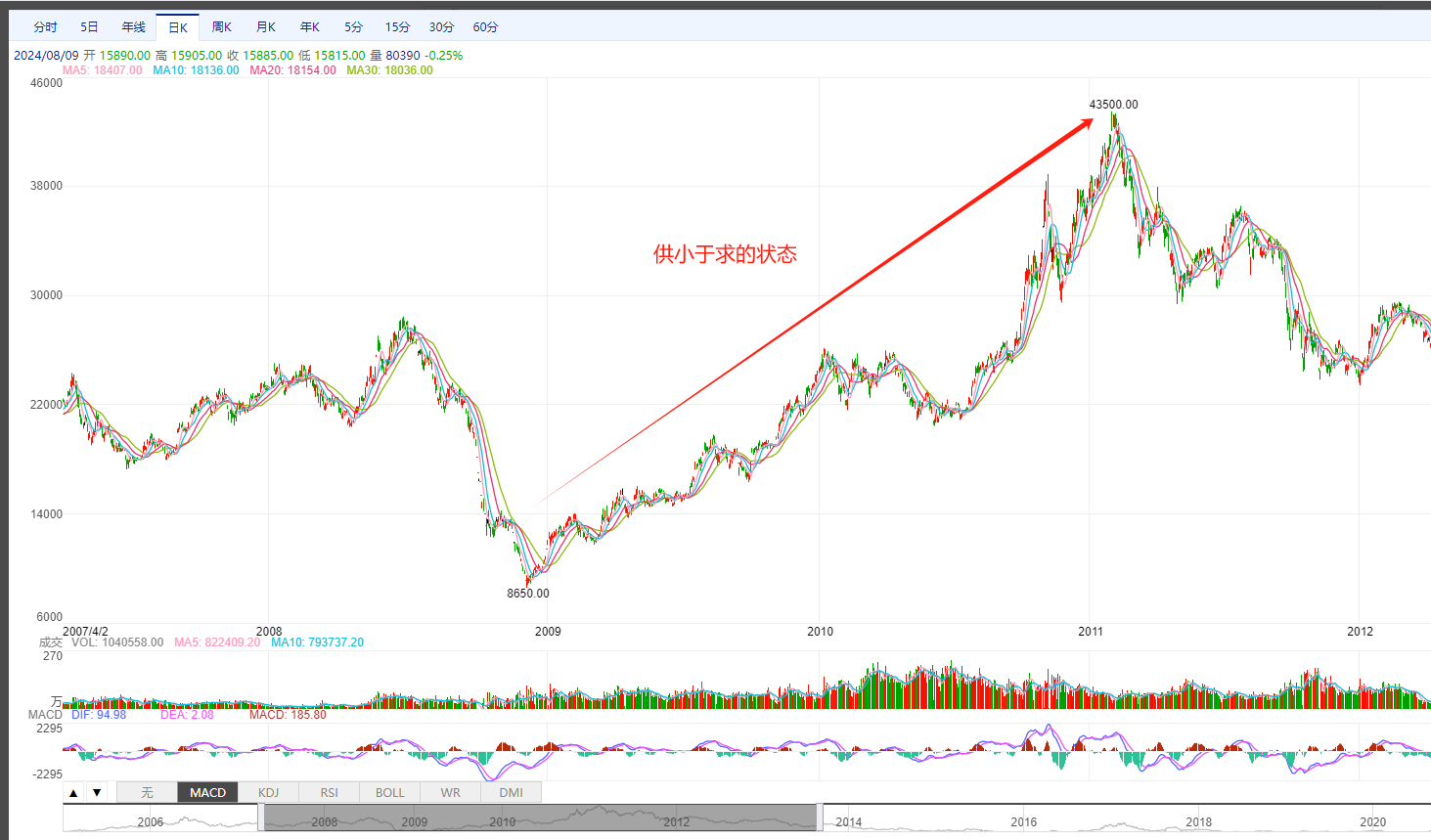Select the 月K monthly candlestick tab
1431x840 pixels.
[266, 27]
